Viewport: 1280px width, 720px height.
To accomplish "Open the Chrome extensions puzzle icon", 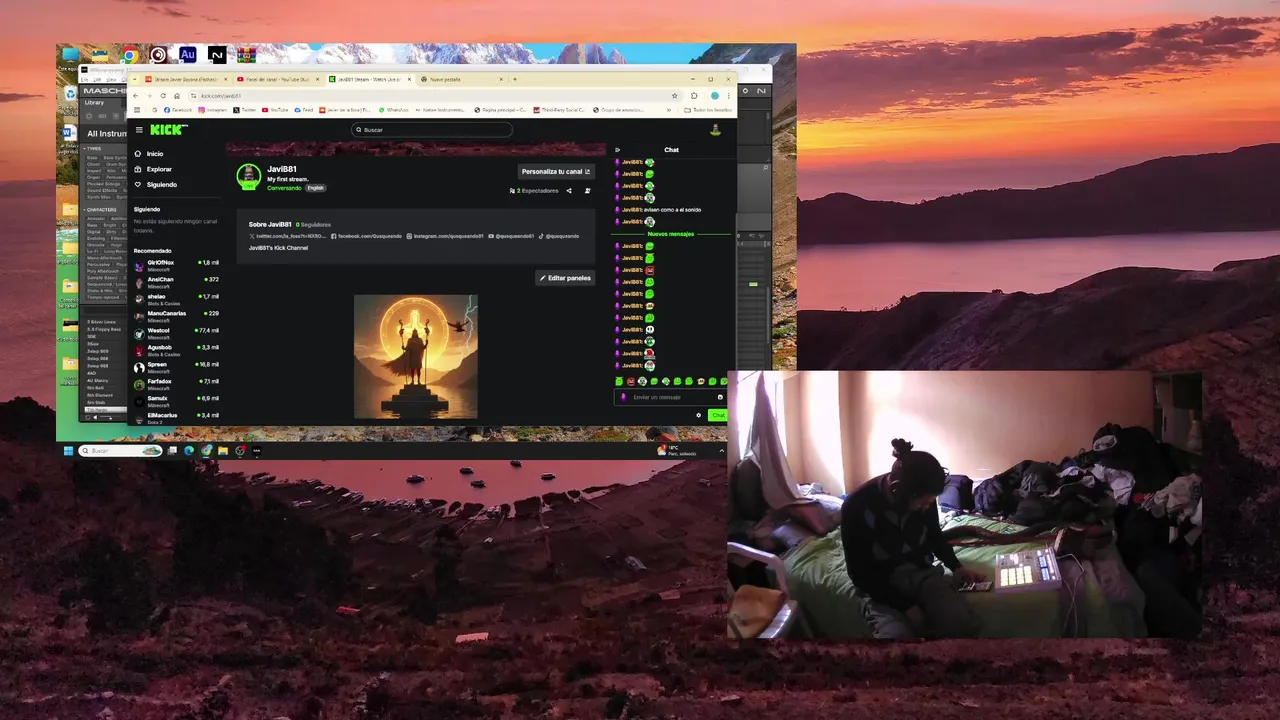I will click(x=694, y=96).
